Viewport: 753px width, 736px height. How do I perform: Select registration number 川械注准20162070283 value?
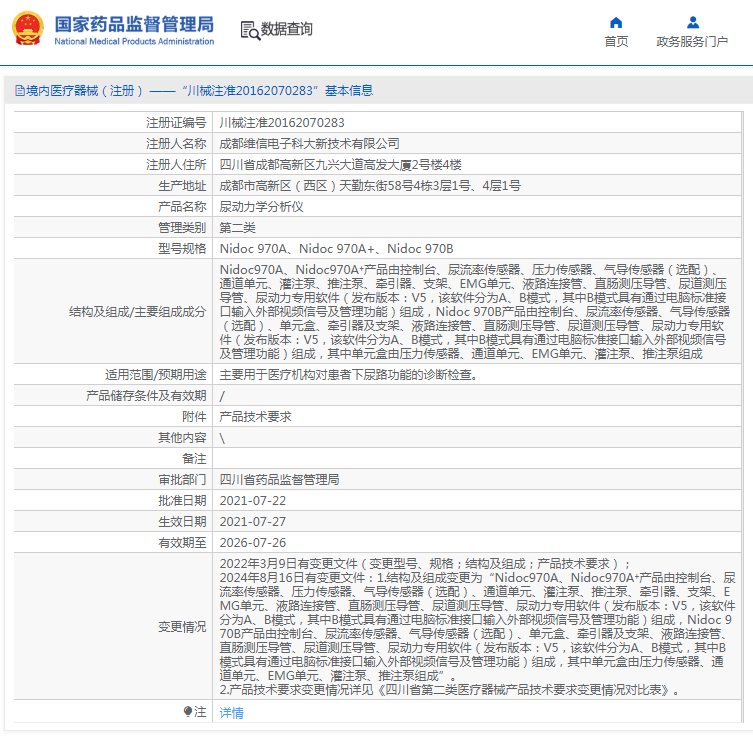(281, 123)
